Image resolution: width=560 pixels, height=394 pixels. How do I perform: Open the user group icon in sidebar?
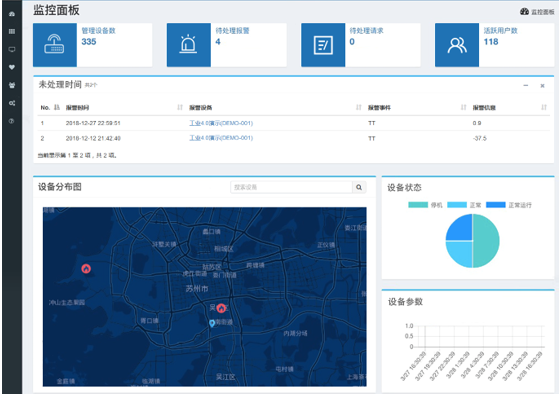tap(12, 85)
